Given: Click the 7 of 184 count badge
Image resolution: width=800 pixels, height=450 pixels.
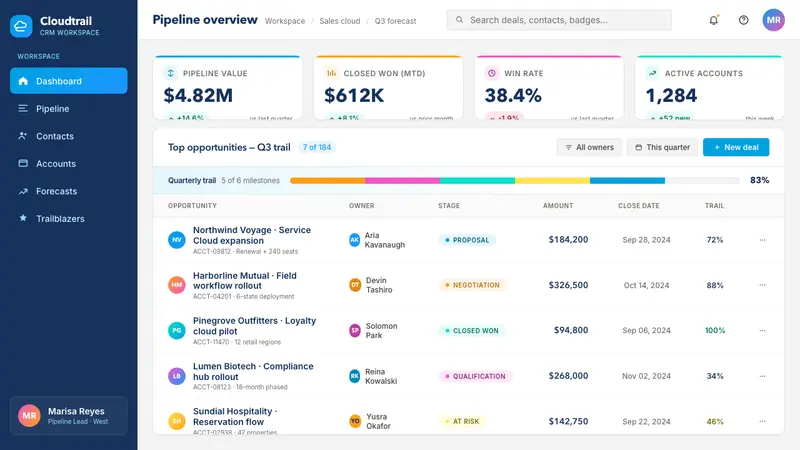Looking at the screenshot, I should point(317,147).
